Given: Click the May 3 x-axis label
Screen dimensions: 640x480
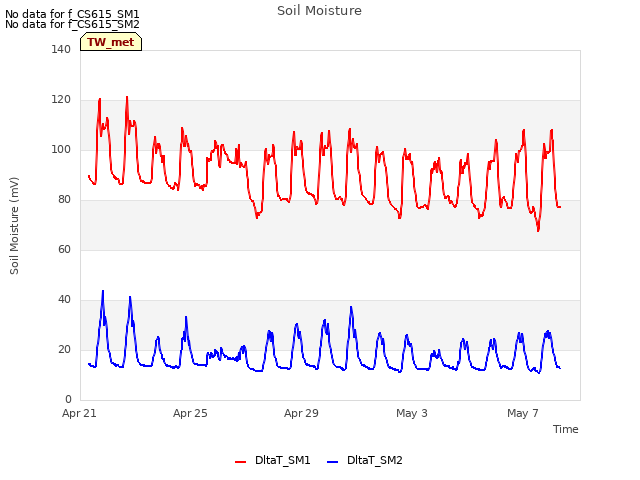Looking at the screenshot, I should tap(412, 413).
